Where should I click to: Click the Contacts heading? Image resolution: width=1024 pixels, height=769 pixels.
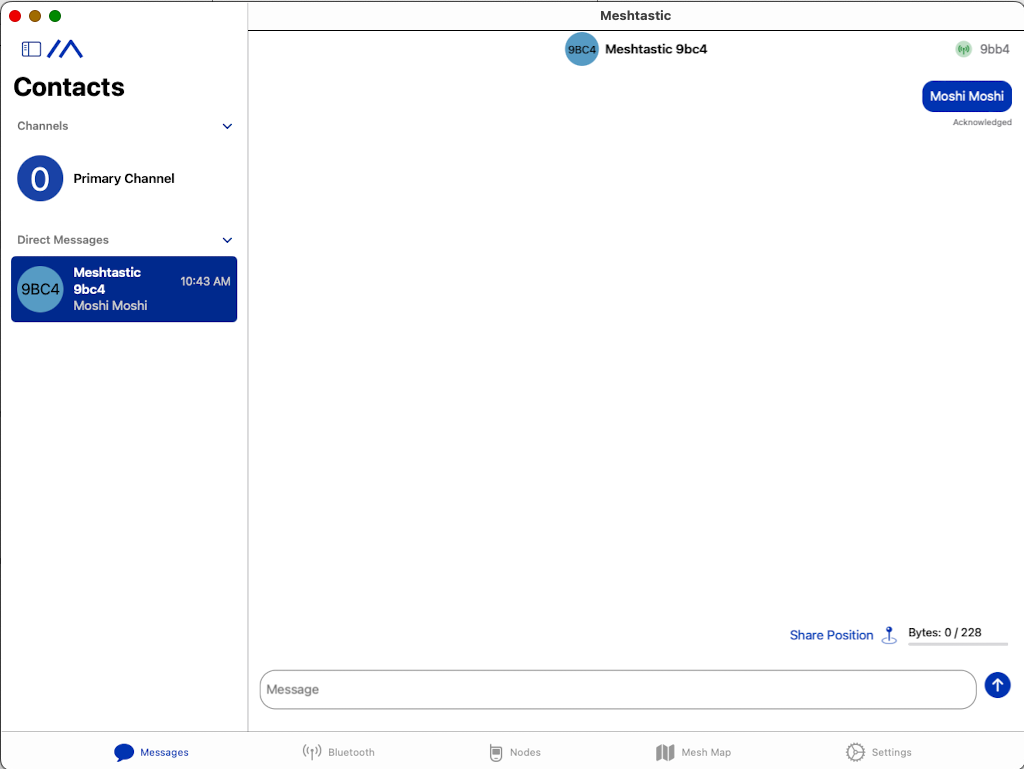click(69, 87)
